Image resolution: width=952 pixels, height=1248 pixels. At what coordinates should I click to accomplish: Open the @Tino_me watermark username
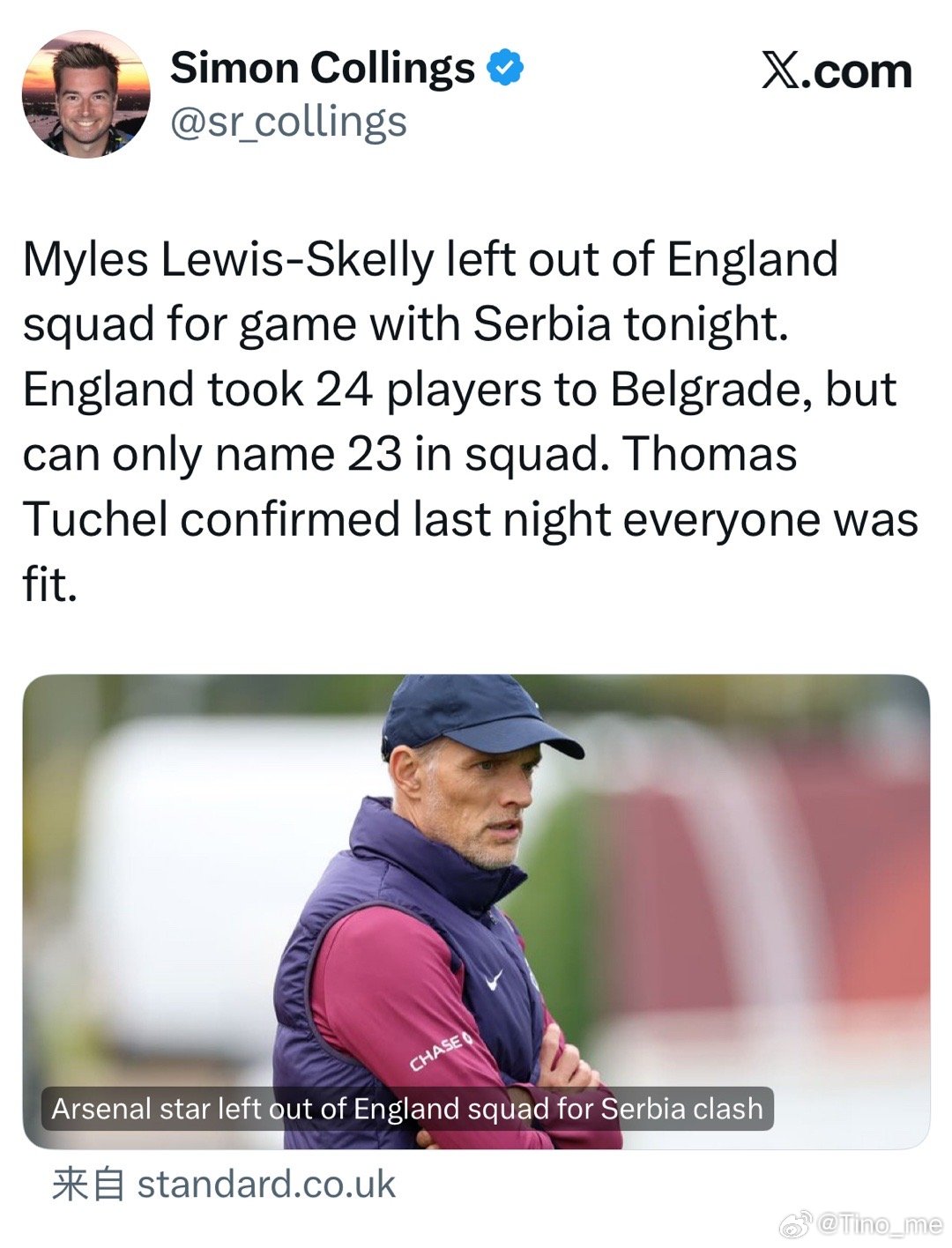880,1224
